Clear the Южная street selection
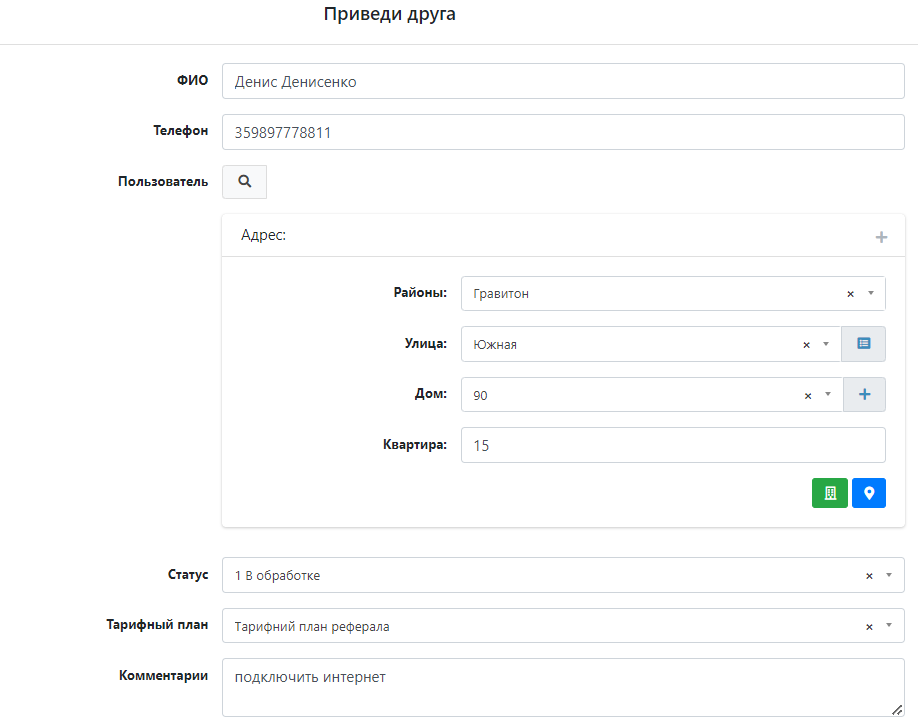 (x=806, y=345)
